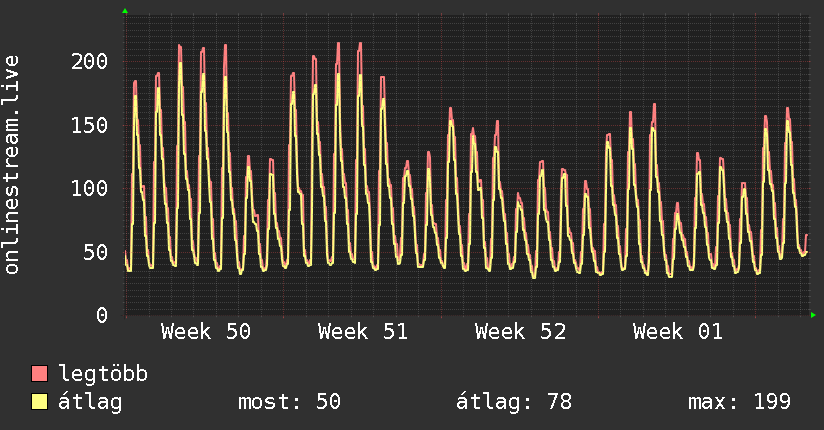Click the 0 y-axis tick label

(x=102, y=315)
